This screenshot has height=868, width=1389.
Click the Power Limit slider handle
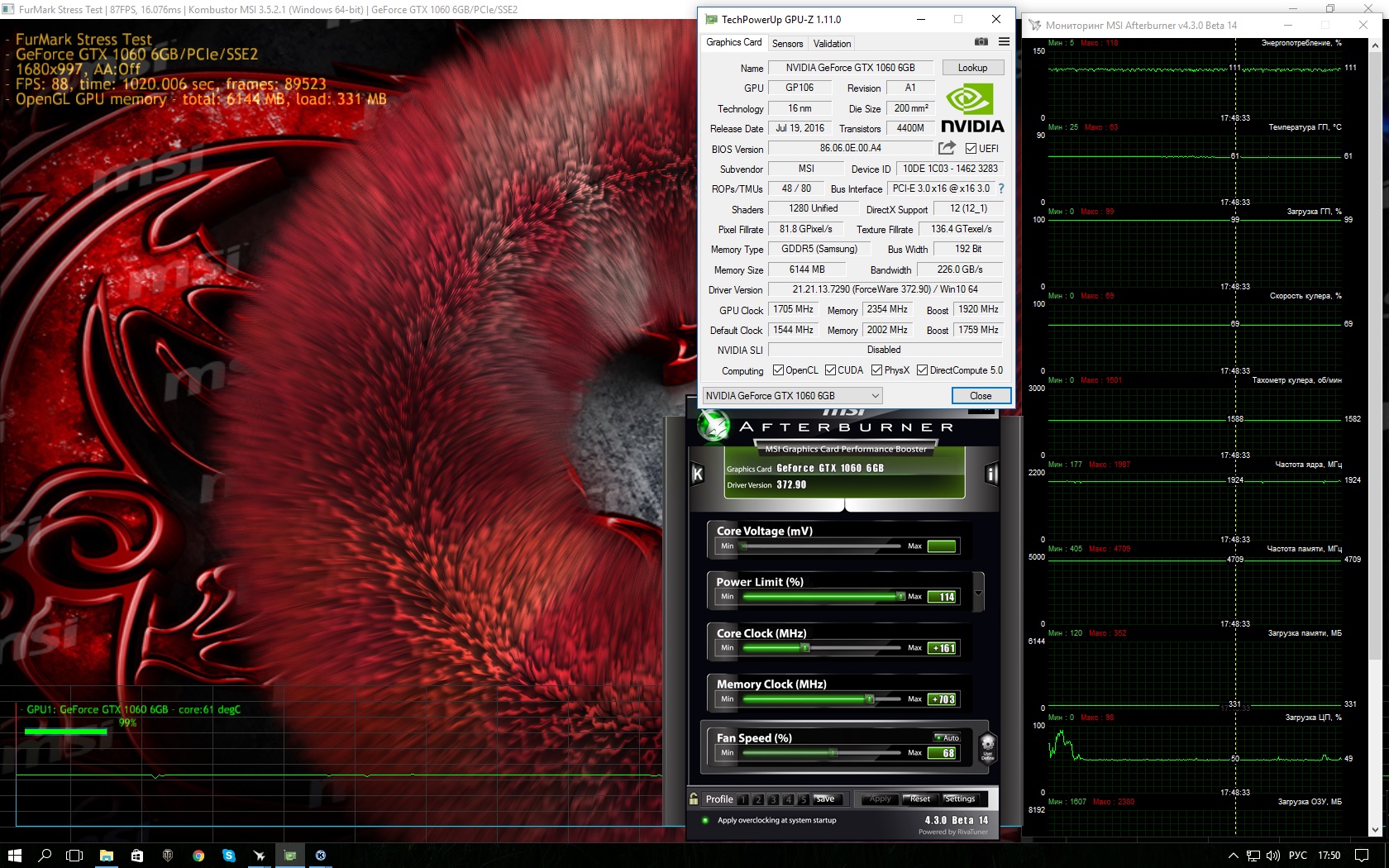(x=900, y=596)
